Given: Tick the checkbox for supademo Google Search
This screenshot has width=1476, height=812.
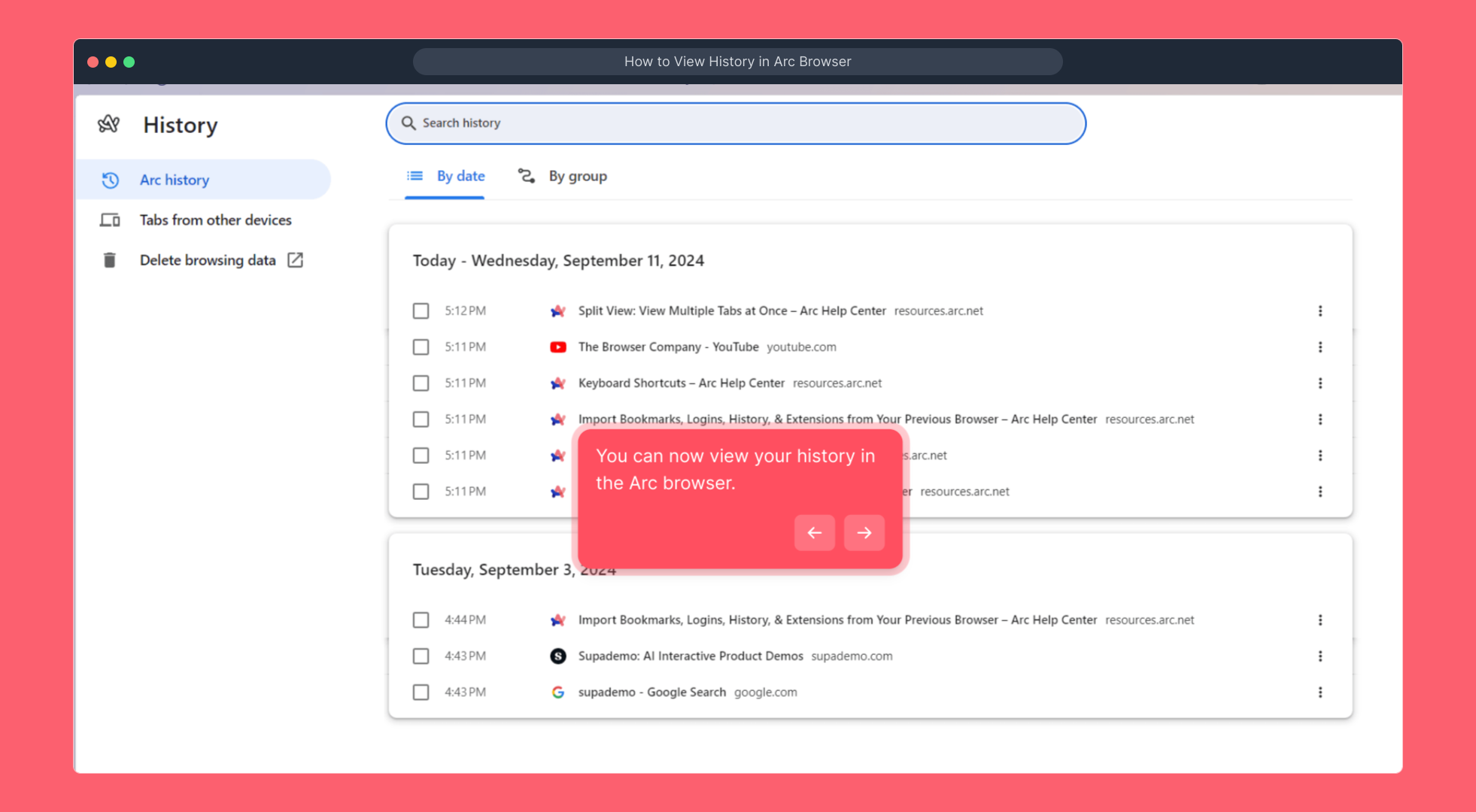Looking at the screenshot, I should click(421, 692).
